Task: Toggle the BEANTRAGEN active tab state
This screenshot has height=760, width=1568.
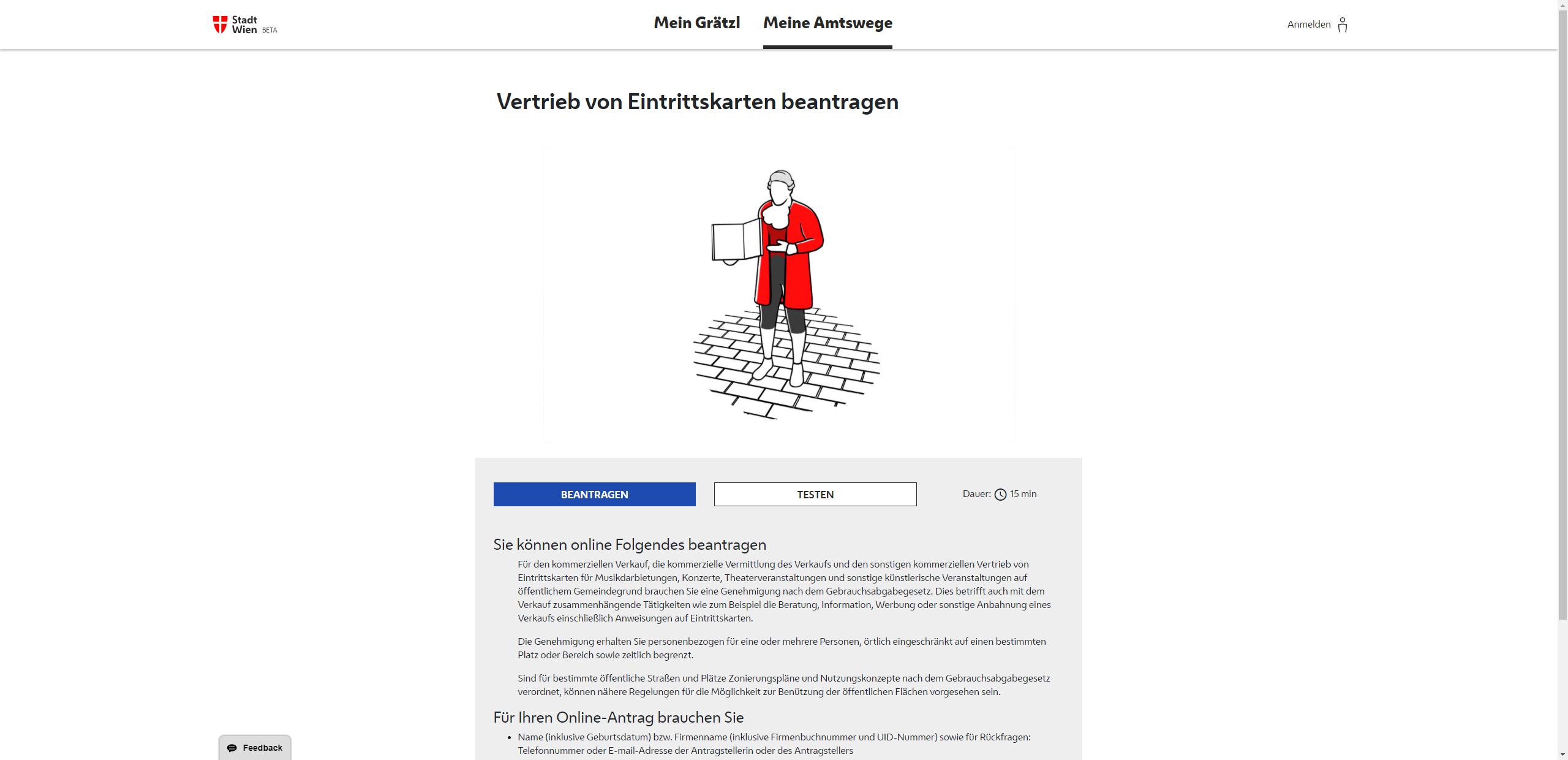Action: coord(594,494)
